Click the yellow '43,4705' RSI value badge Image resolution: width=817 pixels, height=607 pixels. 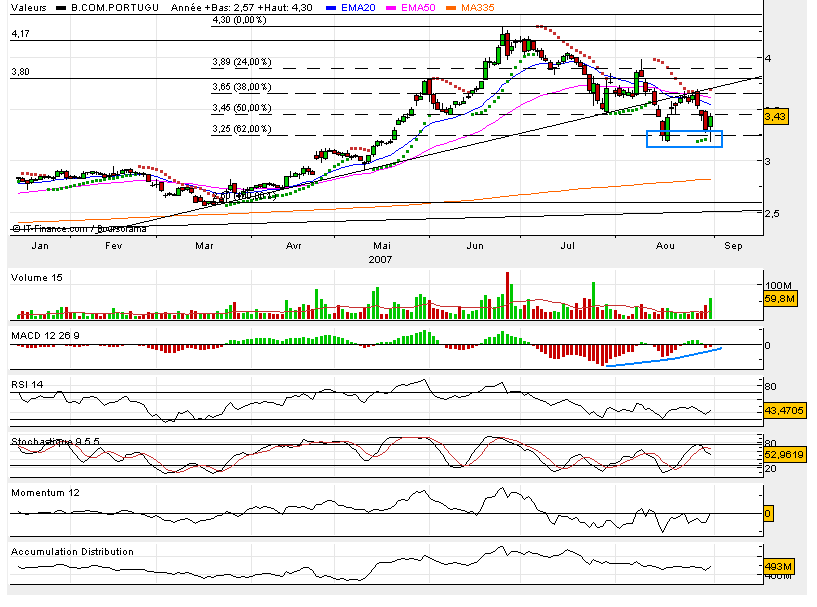[x=785, y=410]
